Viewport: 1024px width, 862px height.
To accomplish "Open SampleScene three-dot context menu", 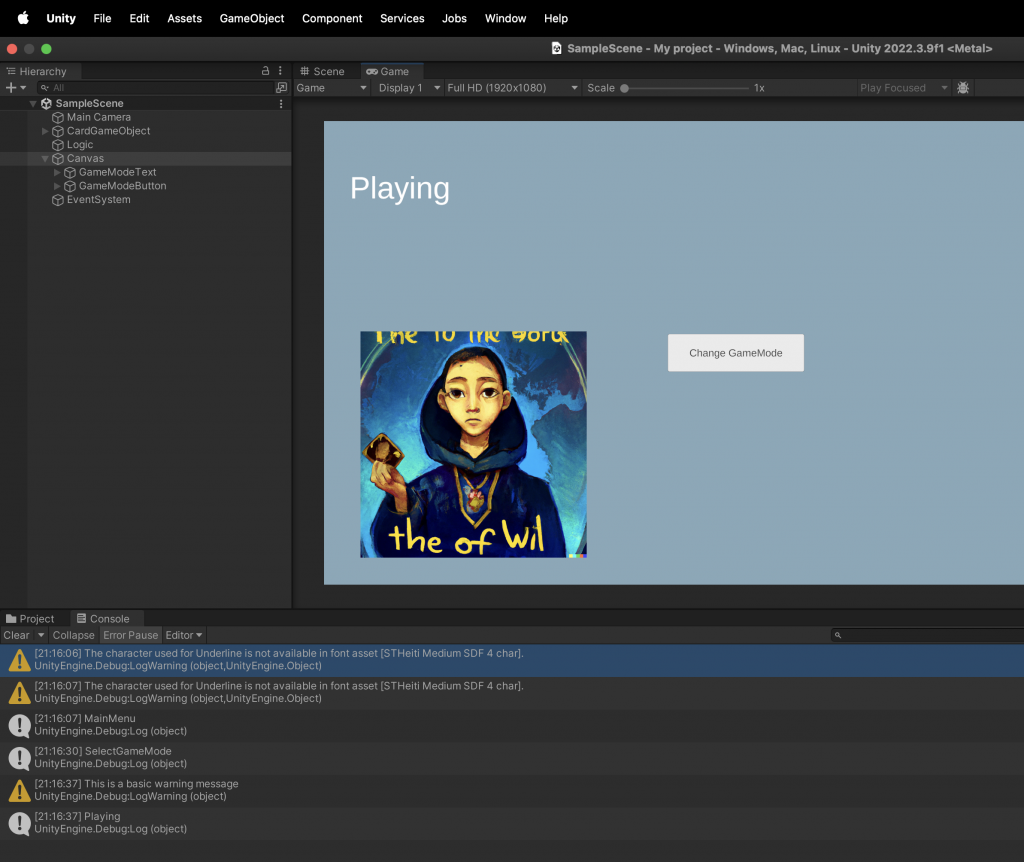I will coord(281,103).
